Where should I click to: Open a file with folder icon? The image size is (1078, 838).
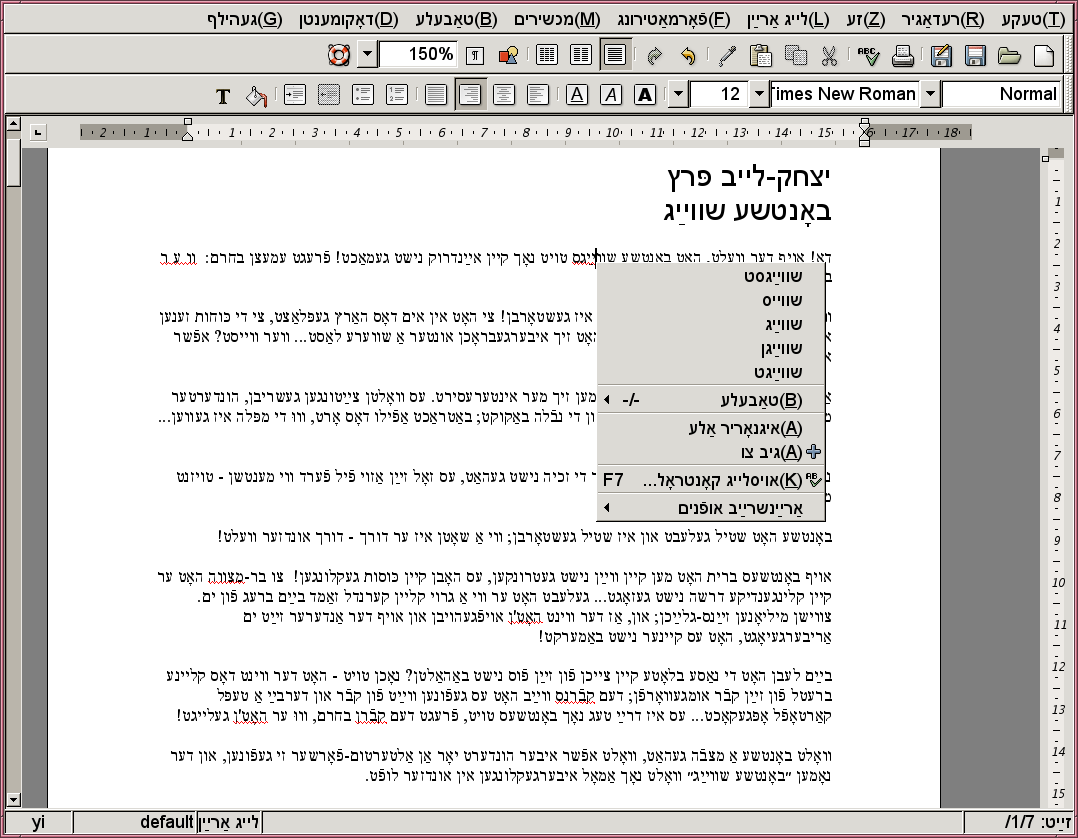pyautogui.click(x=1009, y=55)
